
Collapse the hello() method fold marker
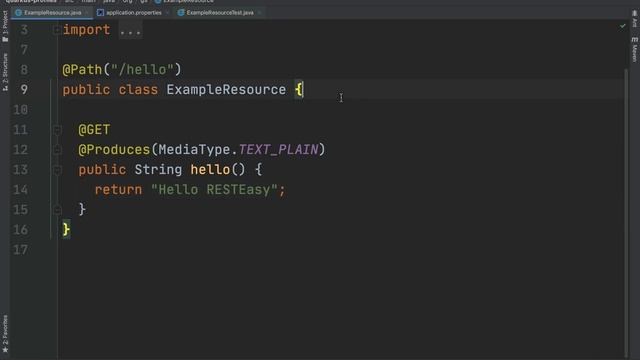pyautogui.click(x=57, y=170)
